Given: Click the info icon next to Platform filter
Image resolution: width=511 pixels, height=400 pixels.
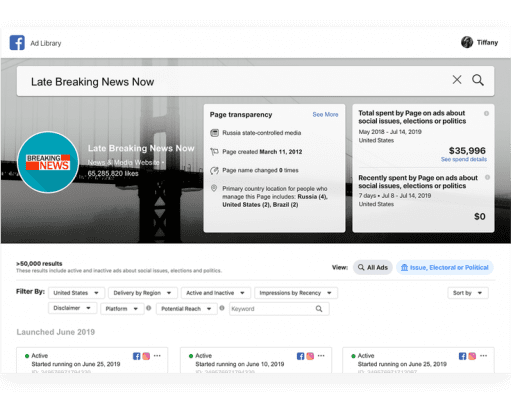Looking at the screenshot, I should (x=149, y=308).
